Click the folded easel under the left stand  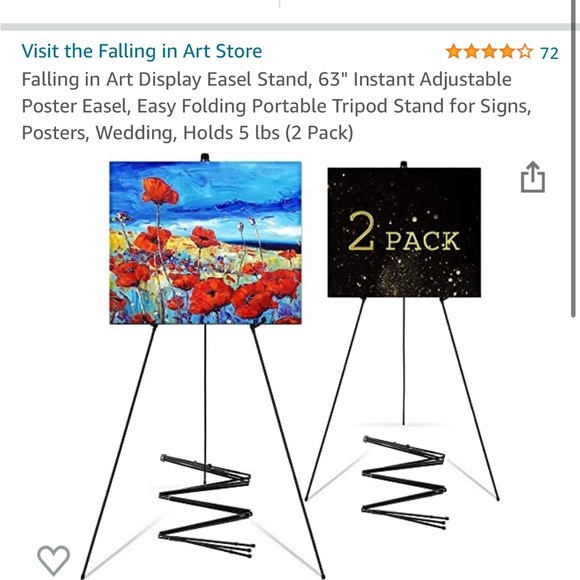tap(206, 506)
